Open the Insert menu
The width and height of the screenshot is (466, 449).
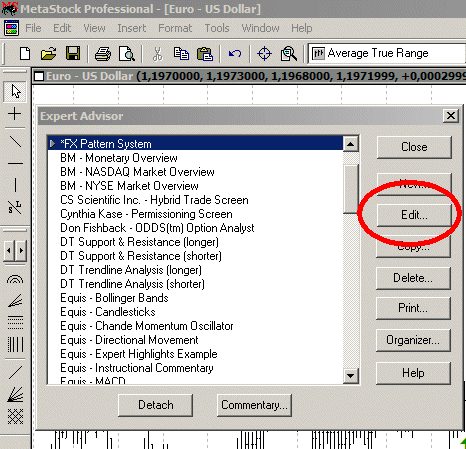[x=132, y=28]
